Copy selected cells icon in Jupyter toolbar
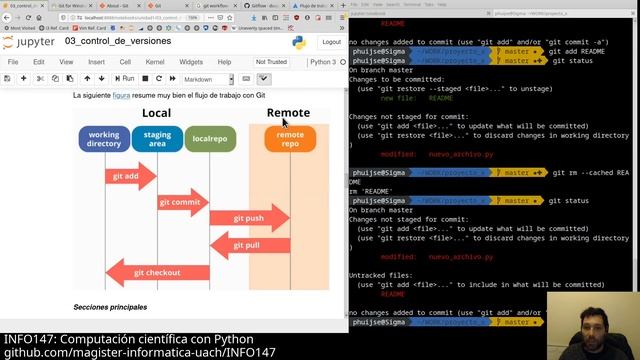 point(55,79)
